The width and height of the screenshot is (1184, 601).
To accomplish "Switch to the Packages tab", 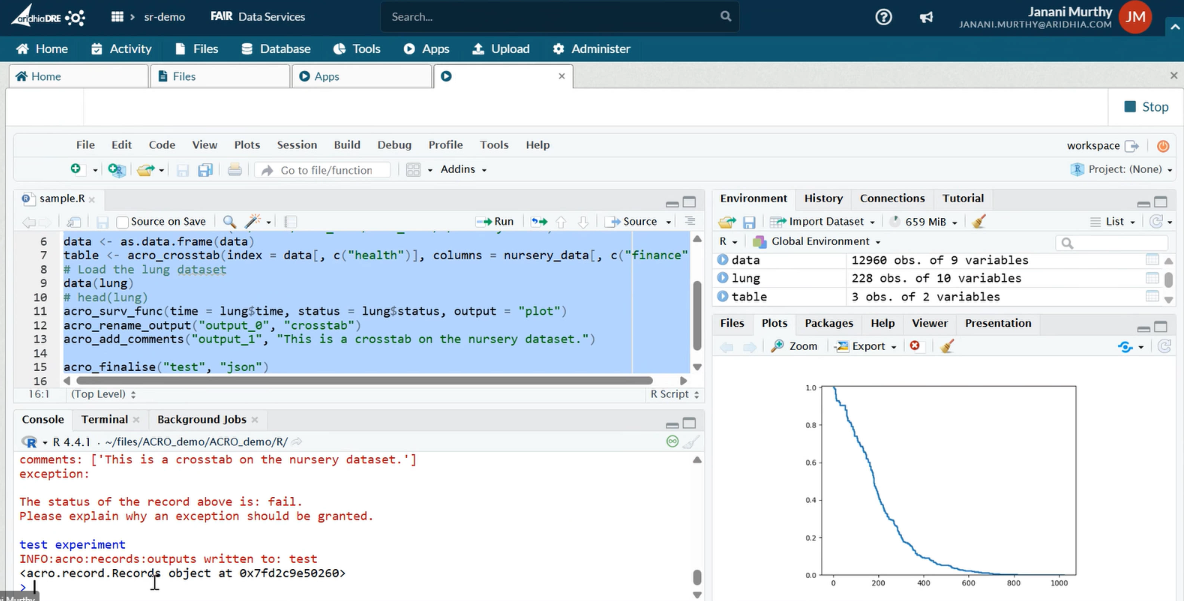I will [x=828, y=323].
